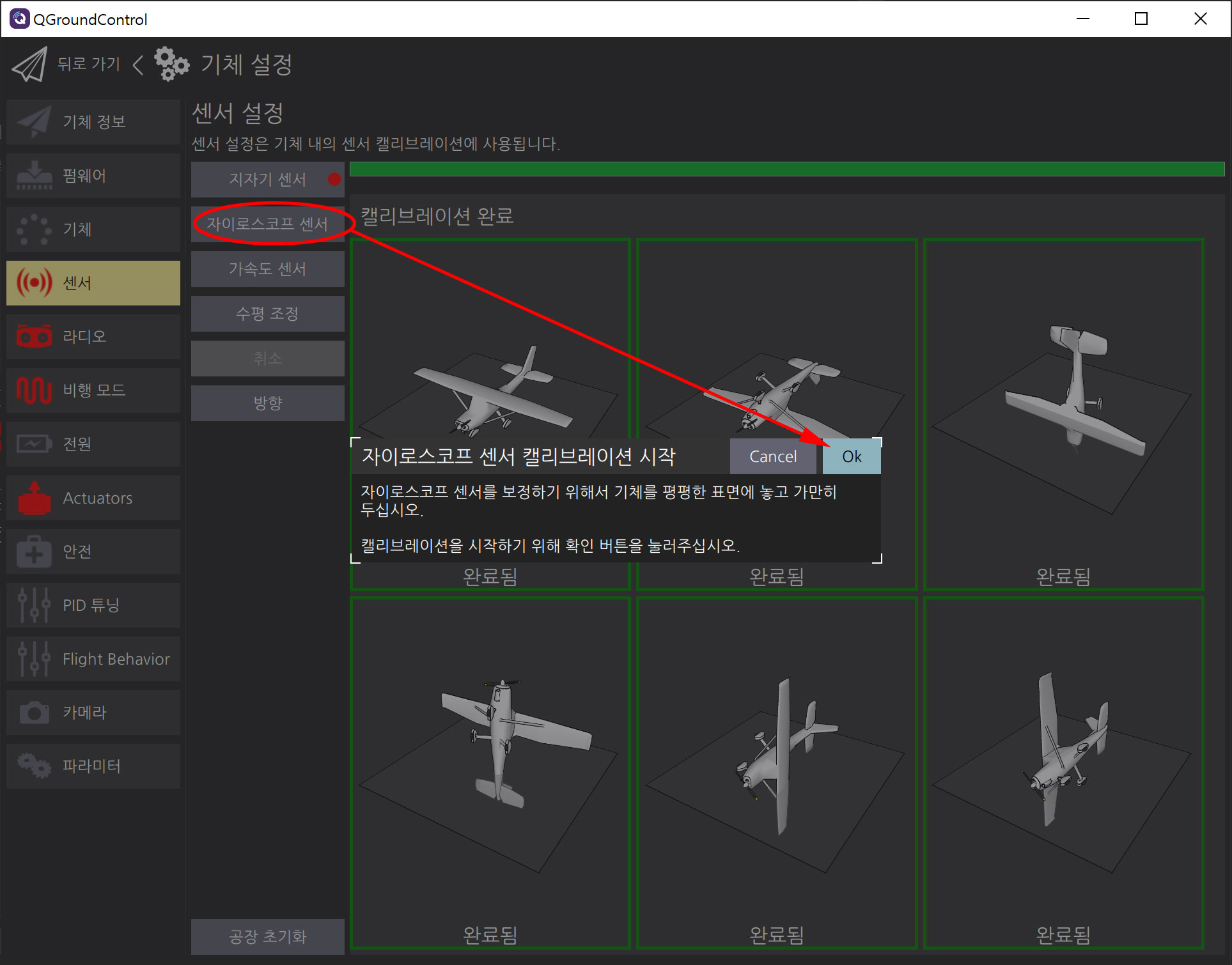Click the red radio controller icon

click(x=34, y=336)
